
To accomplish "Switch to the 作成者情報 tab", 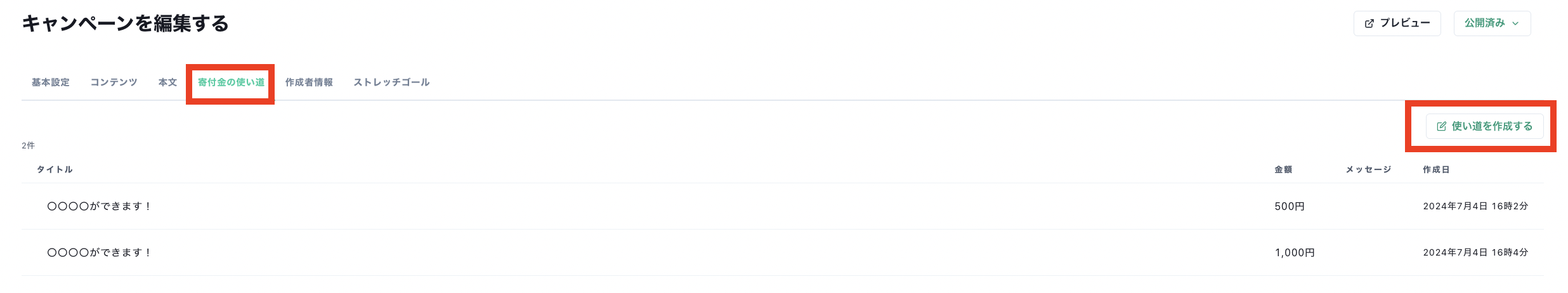I will pyautogui.click(x=309, y=82).
